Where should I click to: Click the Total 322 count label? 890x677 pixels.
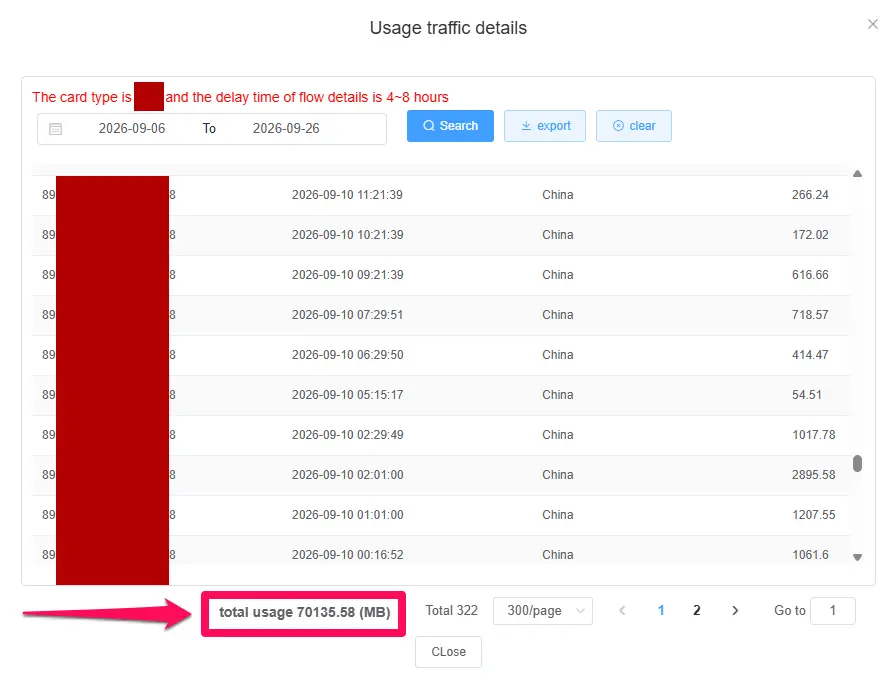451,611
